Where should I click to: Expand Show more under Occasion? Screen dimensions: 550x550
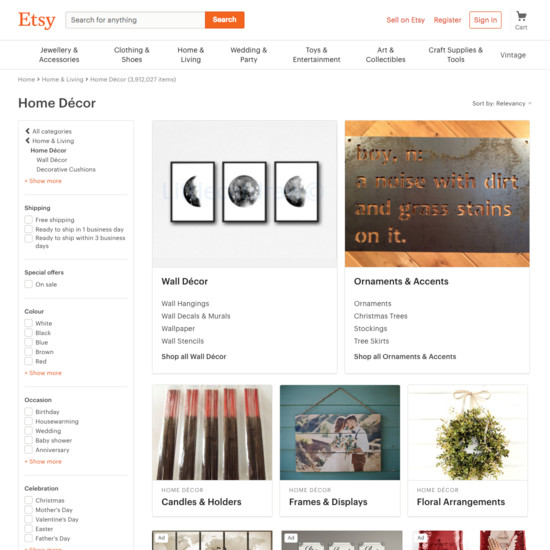[43, 462]
